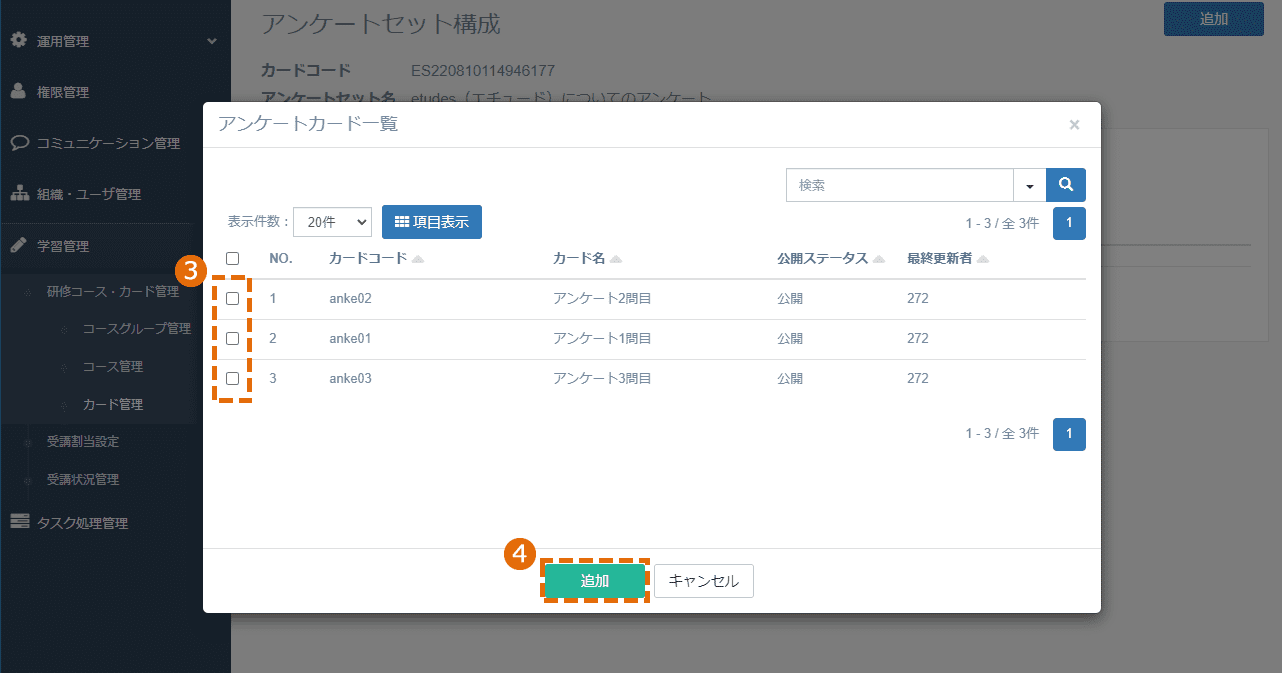
Task: Check the box for anke03 row
Action: (x=232, y=378)
